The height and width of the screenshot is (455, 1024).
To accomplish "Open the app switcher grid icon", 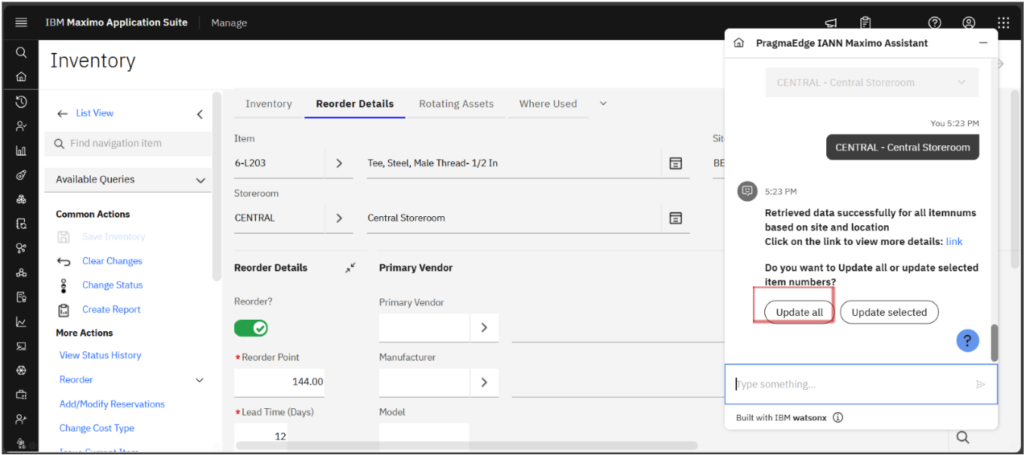I will point(1004,23).
